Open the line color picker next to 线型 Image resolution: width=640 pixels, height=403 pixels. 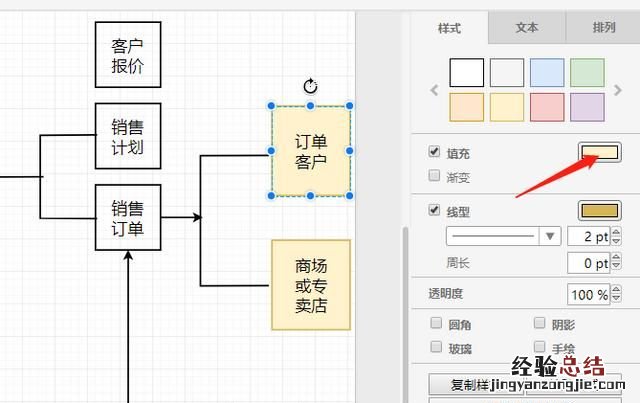pyautogui.click(x=600, y=211)
